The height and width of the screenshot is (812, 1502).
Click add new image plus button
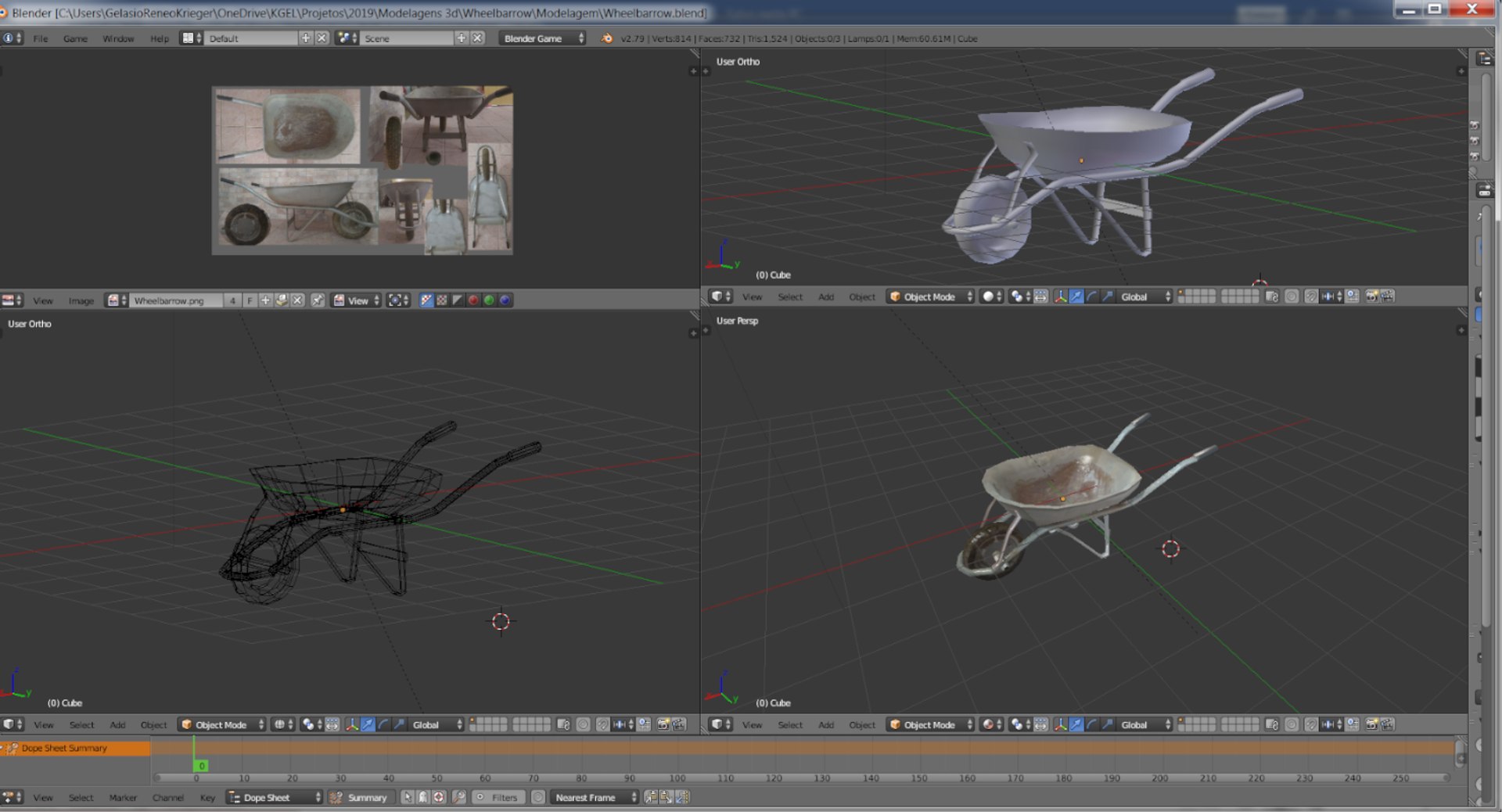click(266, 300)
